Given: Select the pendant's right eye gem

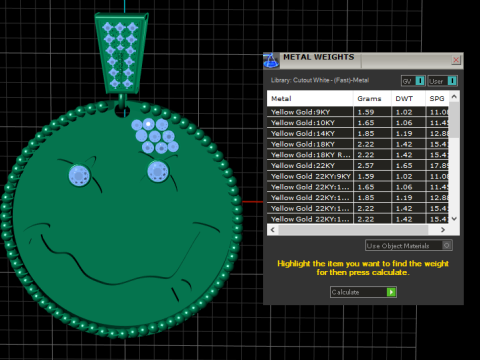Looking at the screenshot, I should [x=158, y=172].
